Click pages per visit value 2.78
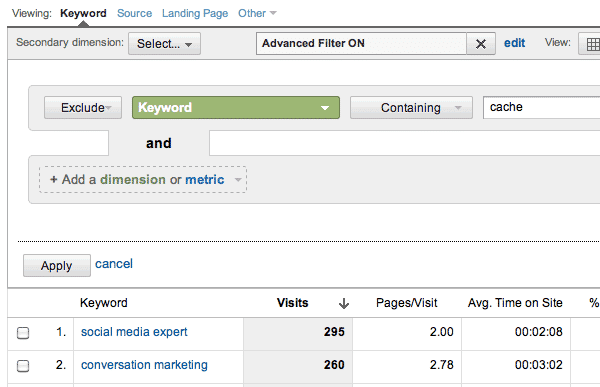This screenshot has width=600, height=387. coord(442,365)
